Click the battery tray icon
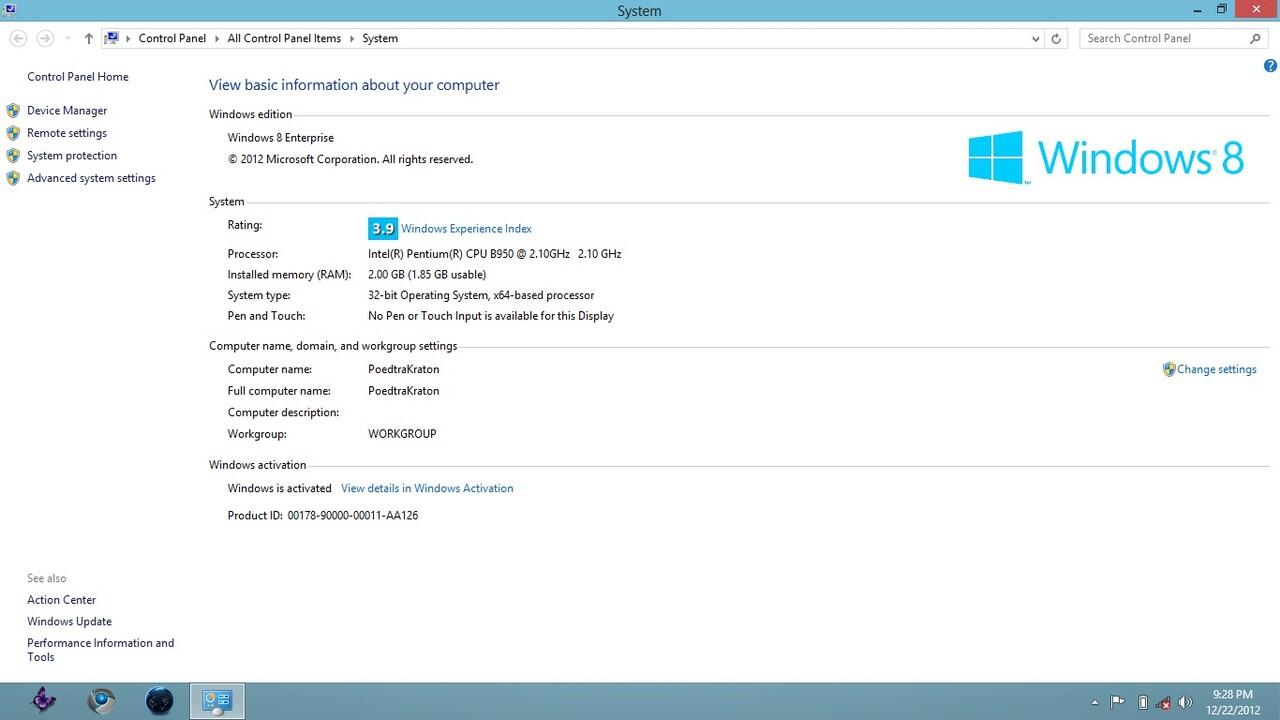The height and width of the screenshot is (720, 1280). (x=1142, y=702)
